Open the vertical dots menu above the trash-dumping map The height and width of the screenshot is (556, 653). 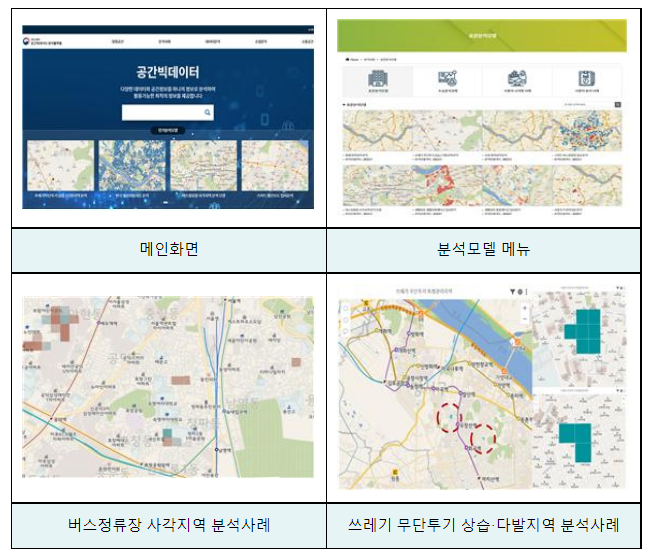[526, 292]
